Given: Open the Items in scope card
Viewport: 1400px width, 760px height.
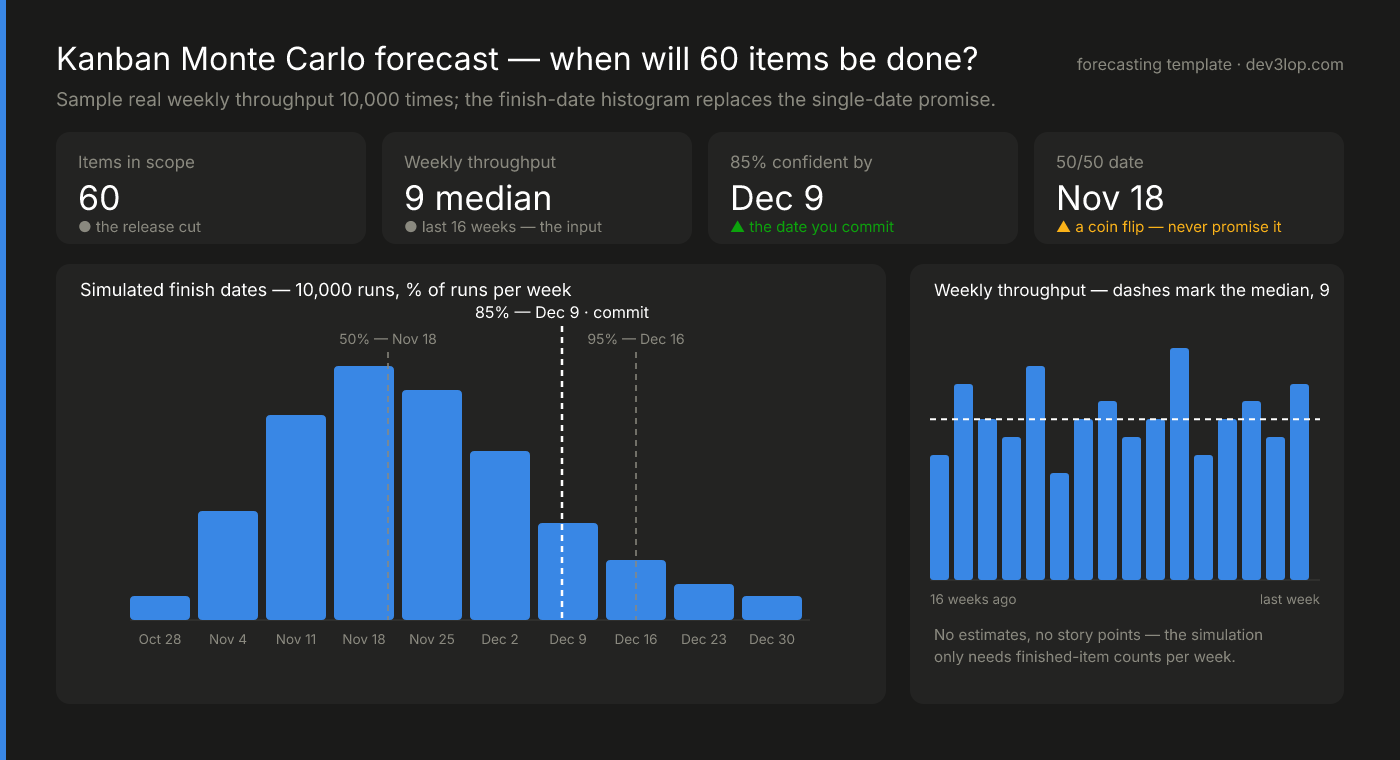Looking at the screenshot, I should coord(211,188).
